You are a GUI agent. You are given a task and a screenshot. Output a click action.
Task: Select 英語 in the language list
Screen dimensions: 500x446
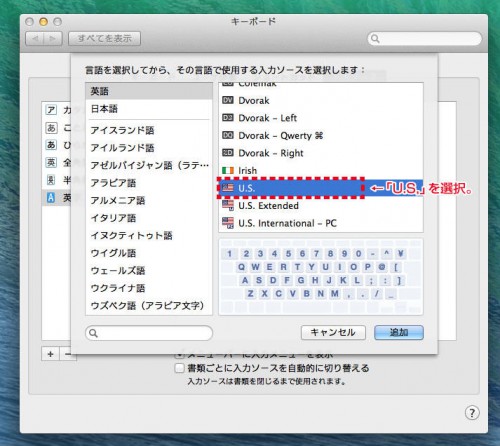click(149, 91)
